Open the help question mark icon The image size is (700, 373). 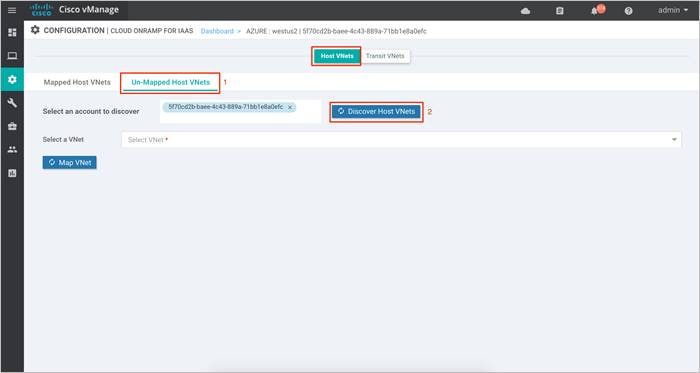click(629, 11)
